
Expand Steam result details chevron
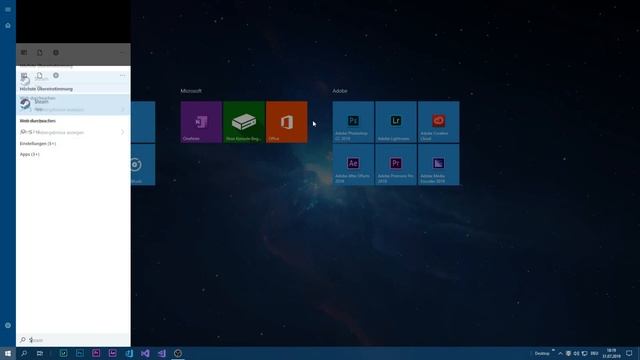(123, 109)
